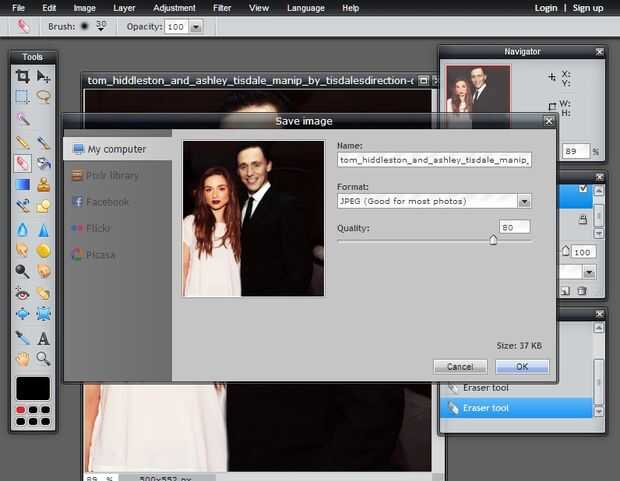620x481 pixels.
Task: Select the Move tool
Action: point(43,76)
